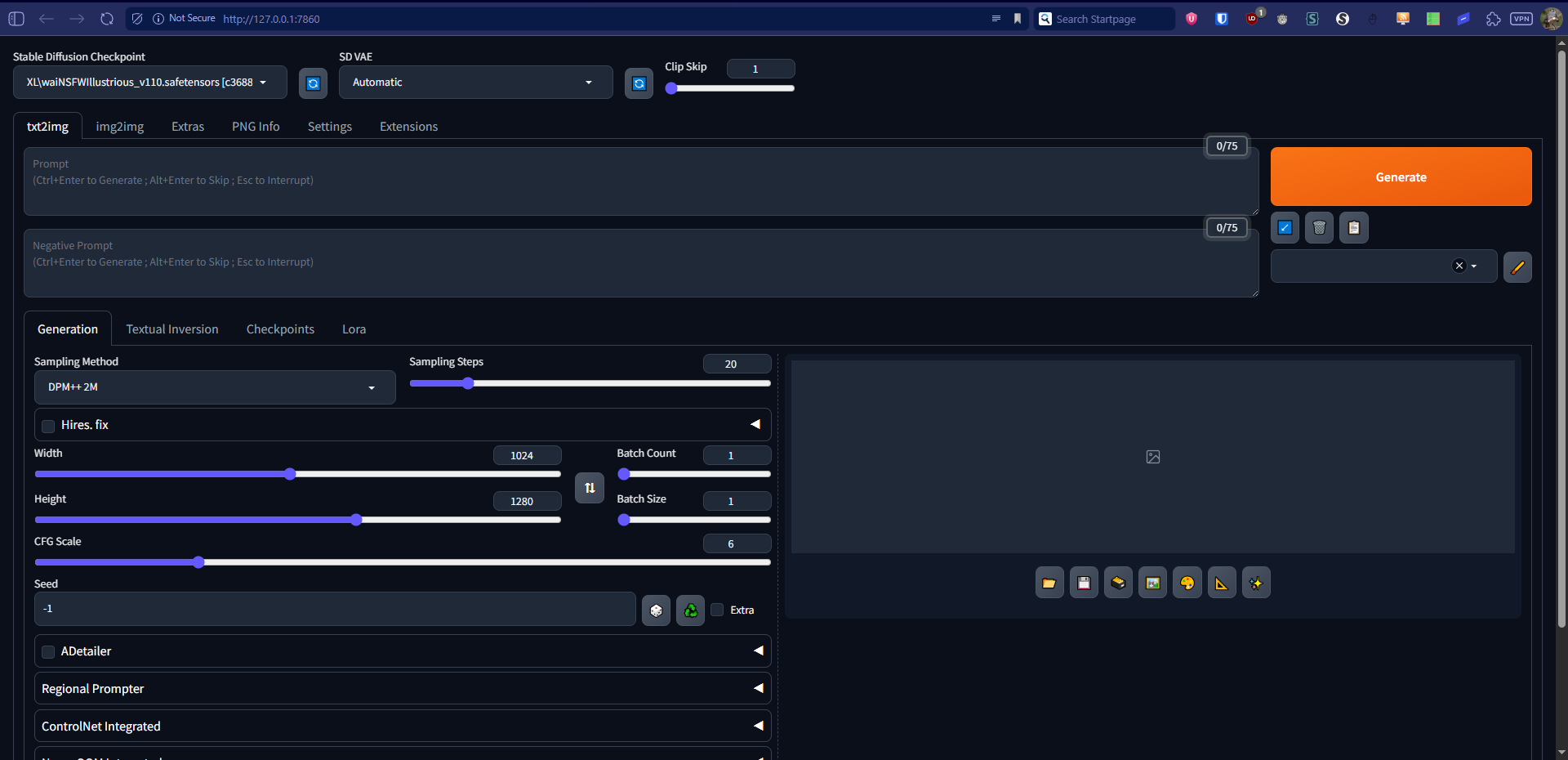
Task: Click the blue checkmark button under Generate
Action: (x=1285, y=228)
